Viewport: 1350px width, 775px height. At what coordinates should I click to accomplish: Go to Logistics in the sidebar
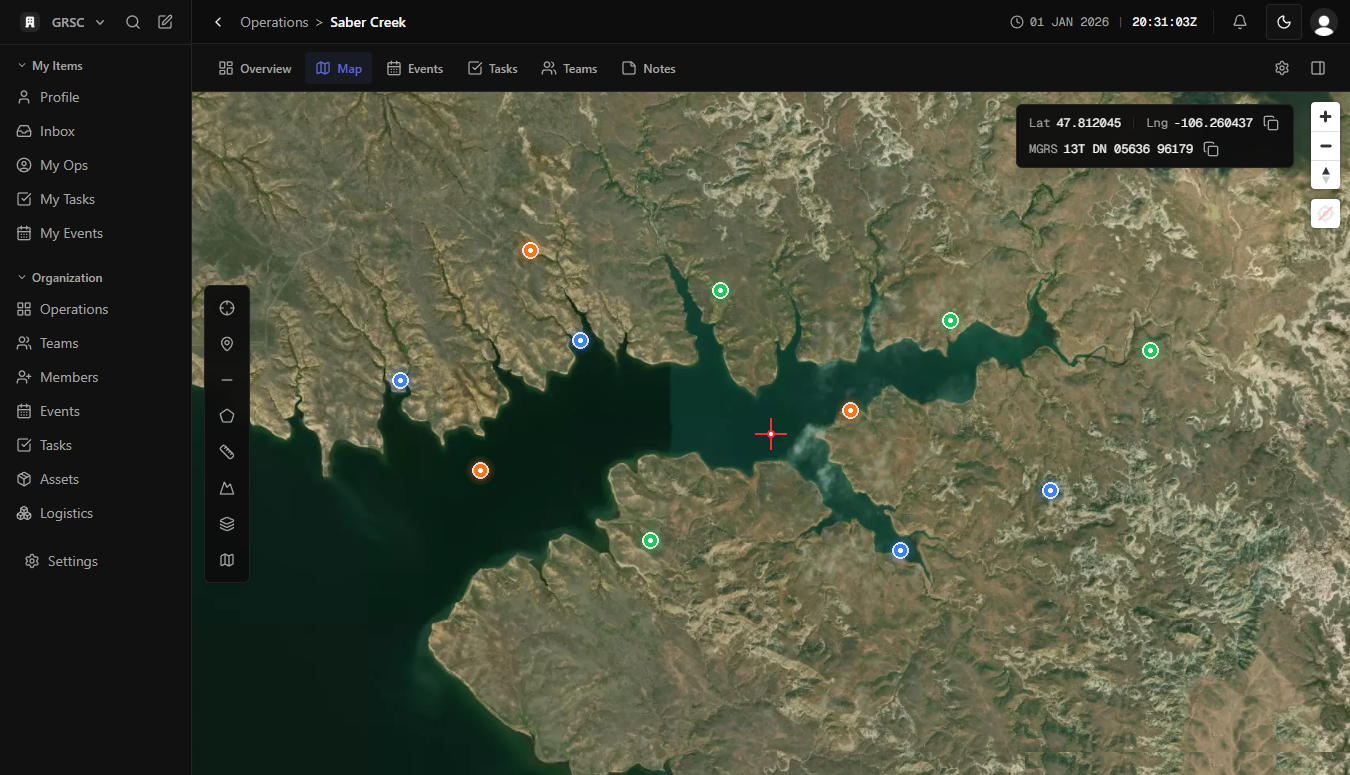pyautogui.click(x=66, y=513)
